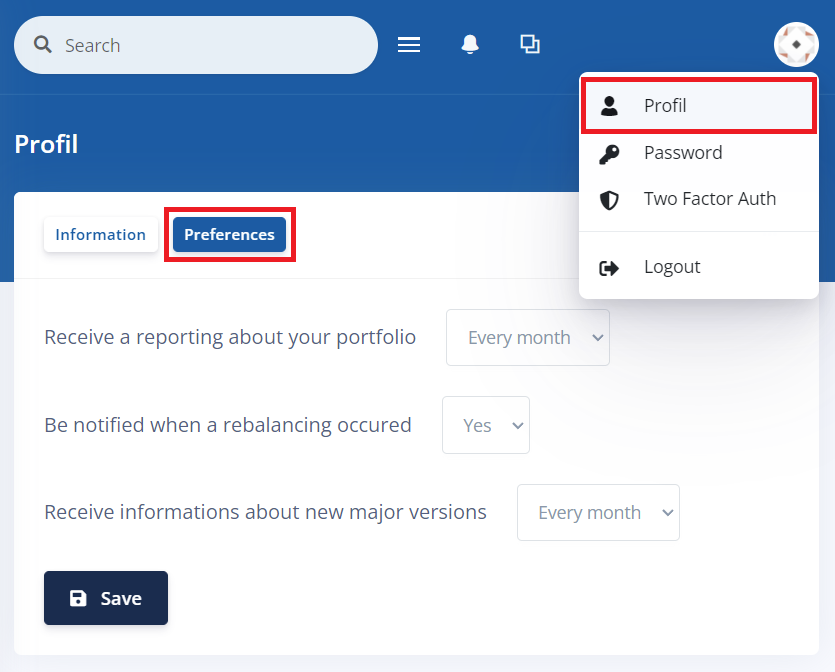The width and height of the screenshot is (835, 672).
Task: Click the 'Receive a reporting about your portfolio' label
Action: point(230,338)
